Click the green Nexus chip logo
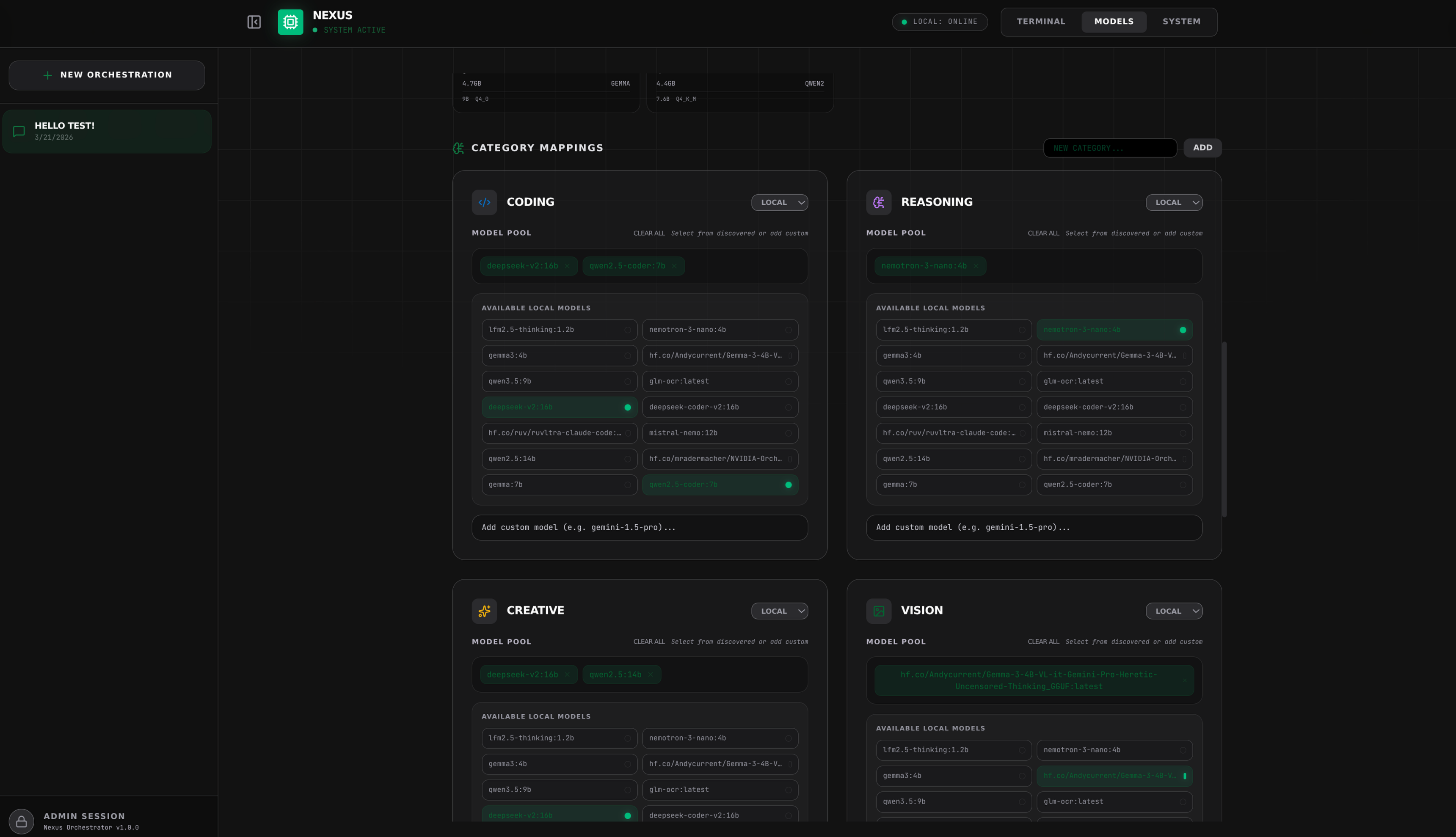The width and height of the screenshot is (1456, 837). click(290, 22)
